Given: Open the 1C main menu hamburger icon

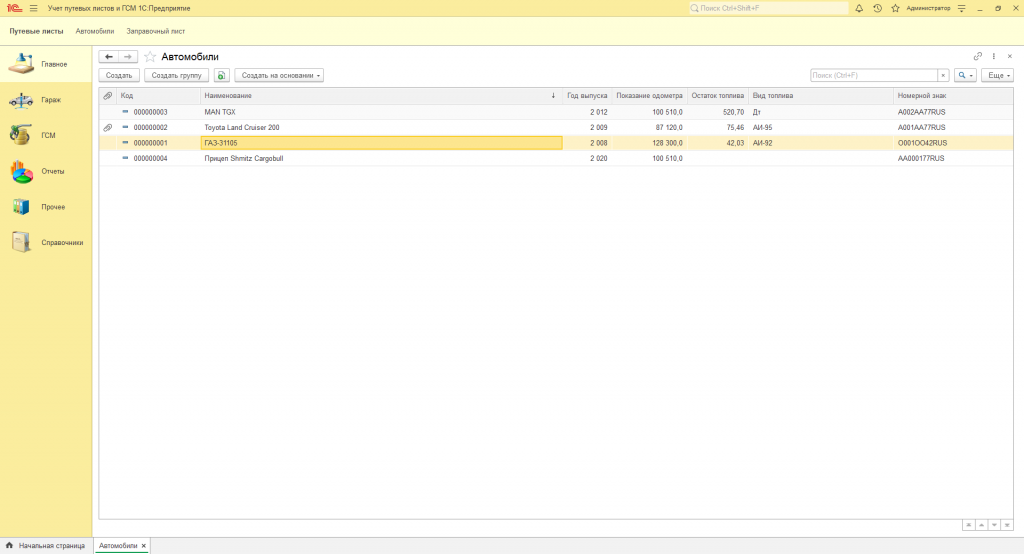Looking at the screenshot, I should 33,8.
